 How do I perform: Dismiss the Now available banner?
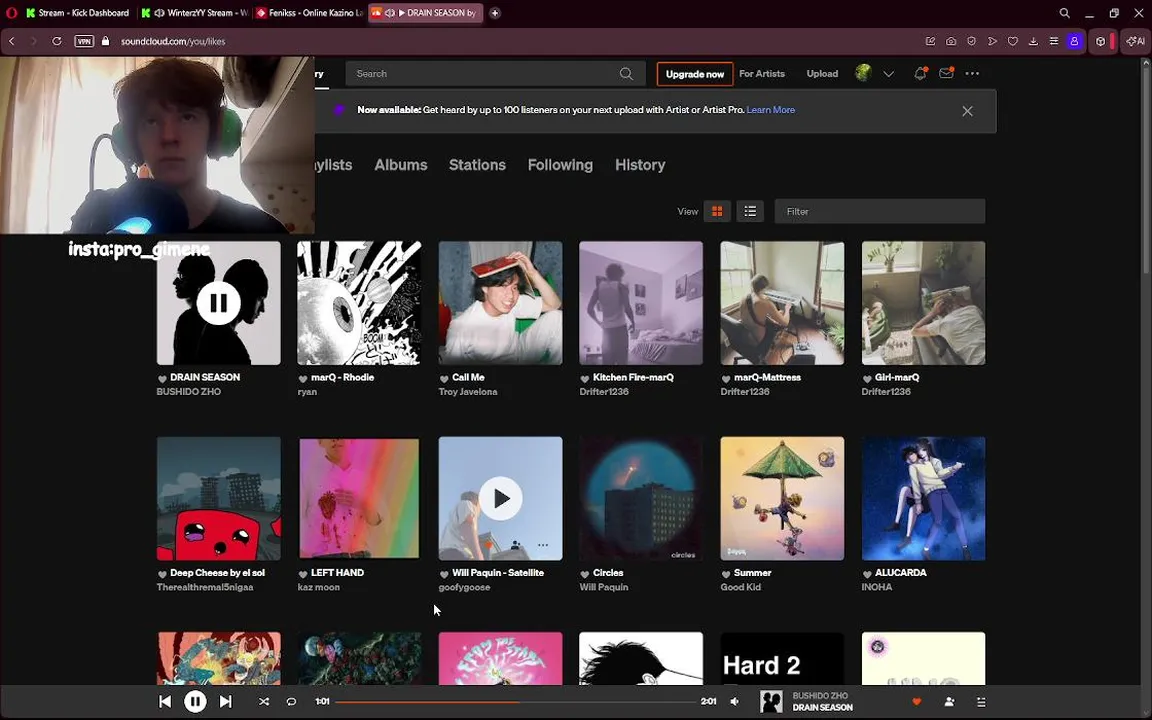(968, 111)
